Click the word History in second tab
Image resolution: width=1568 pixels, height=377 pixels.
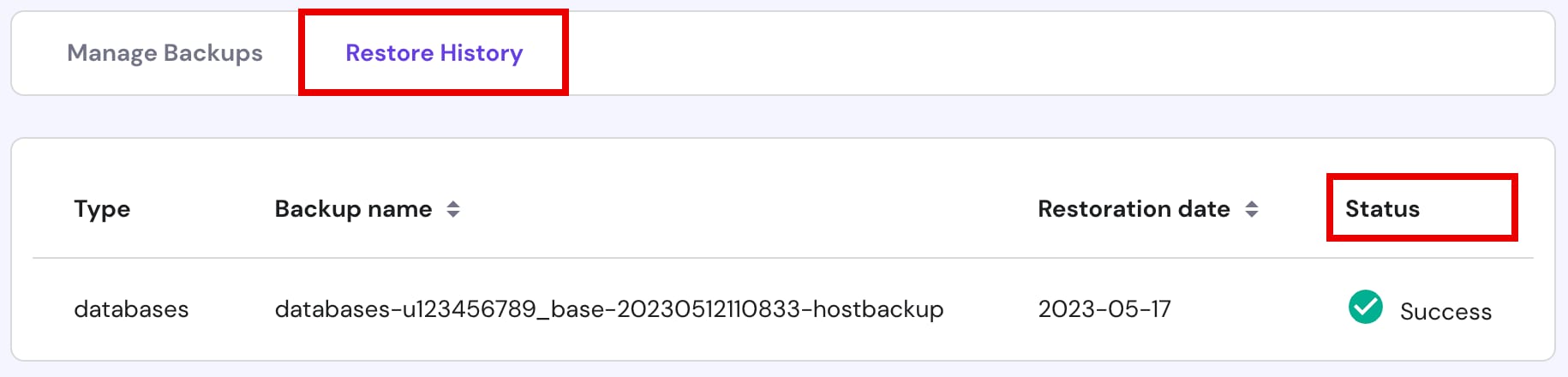[482, 53]
